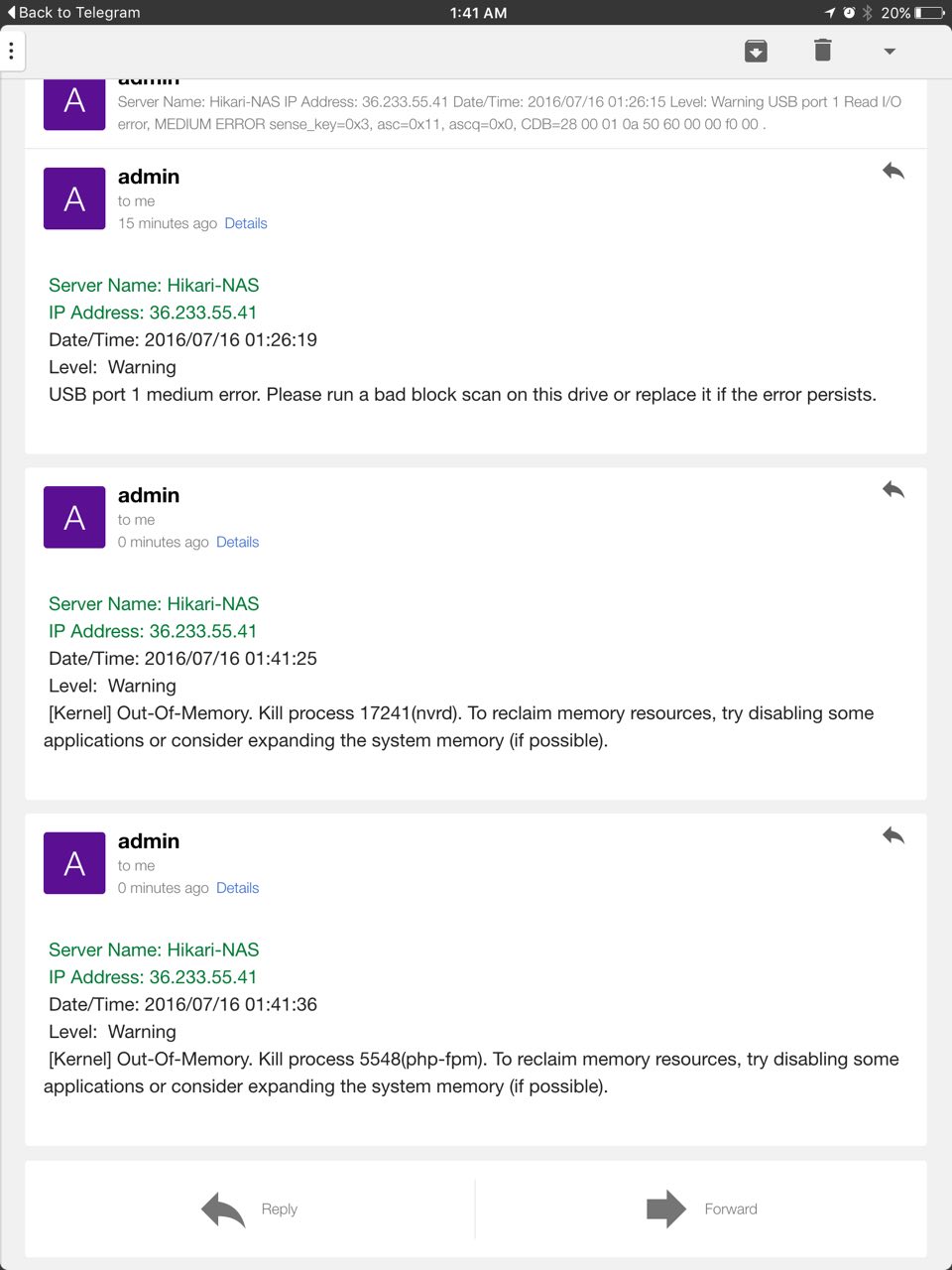
Task: Reply to the USB medium error message
Action: tap(892, 172)
